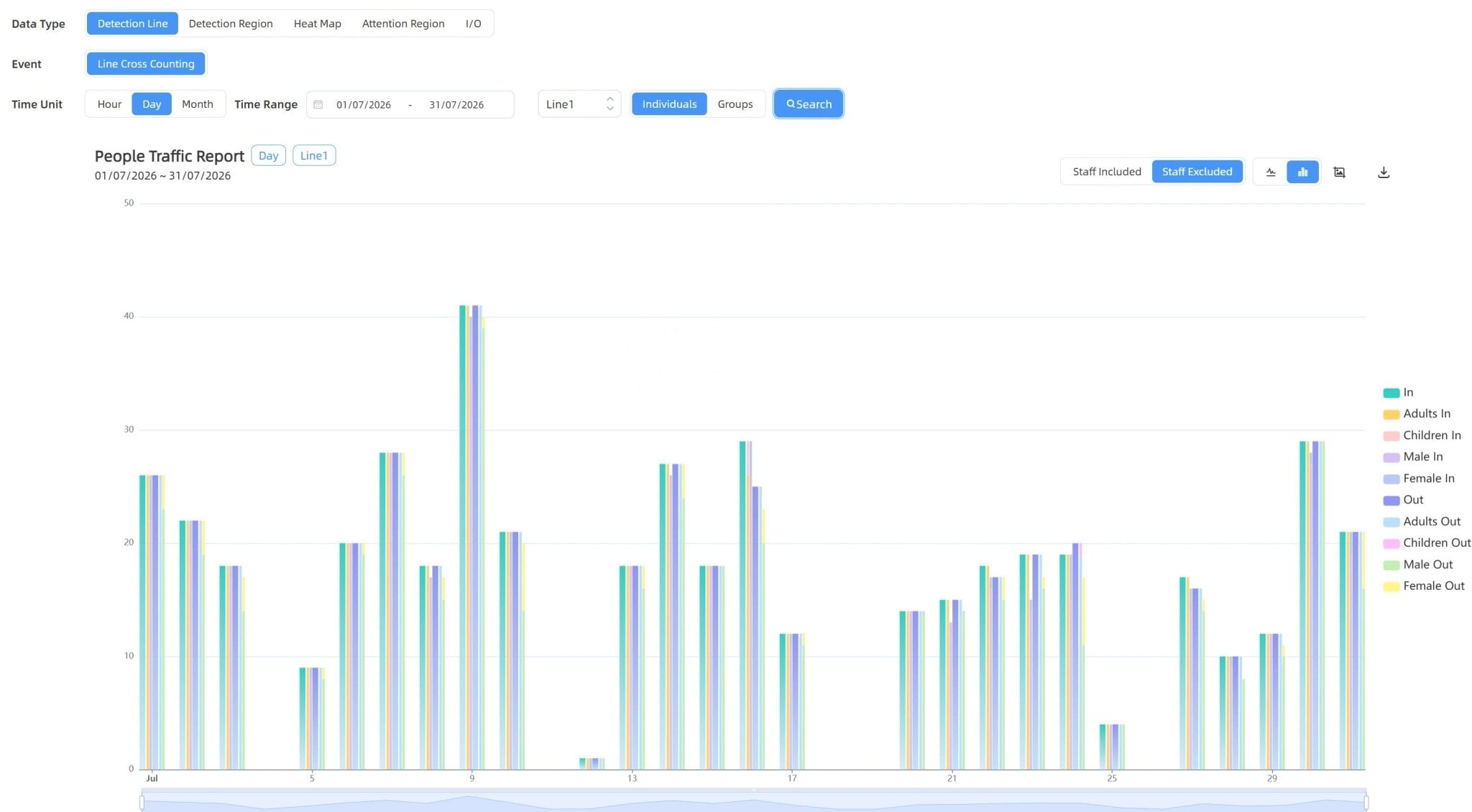Toggle the Out legend series
Image resolution: width=1472 pixels, height=812 pixels.
click(x=1403, y=500)
